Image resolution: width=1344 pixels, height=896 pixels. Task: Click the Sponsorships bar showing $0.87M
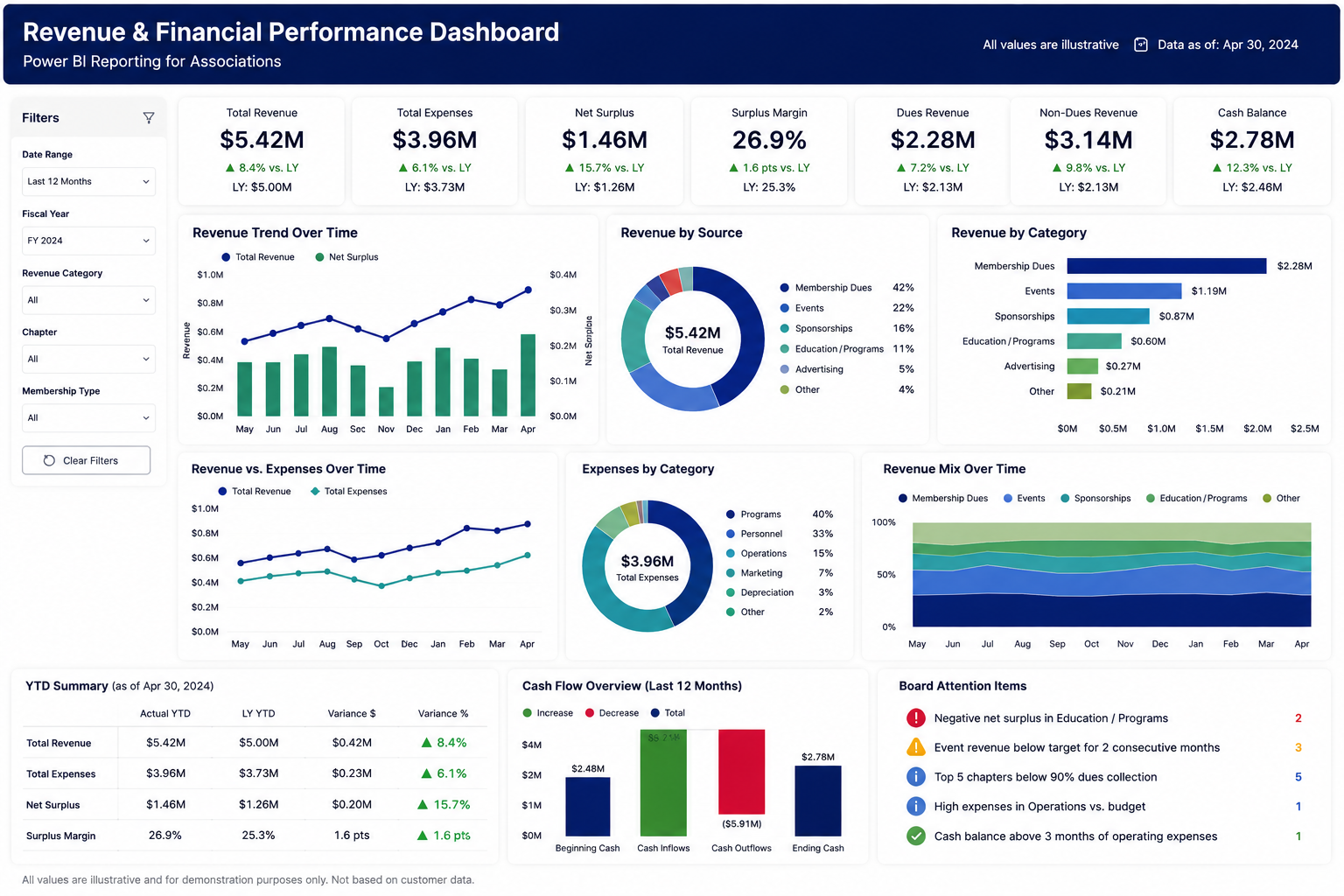[x=1108, y=316]
